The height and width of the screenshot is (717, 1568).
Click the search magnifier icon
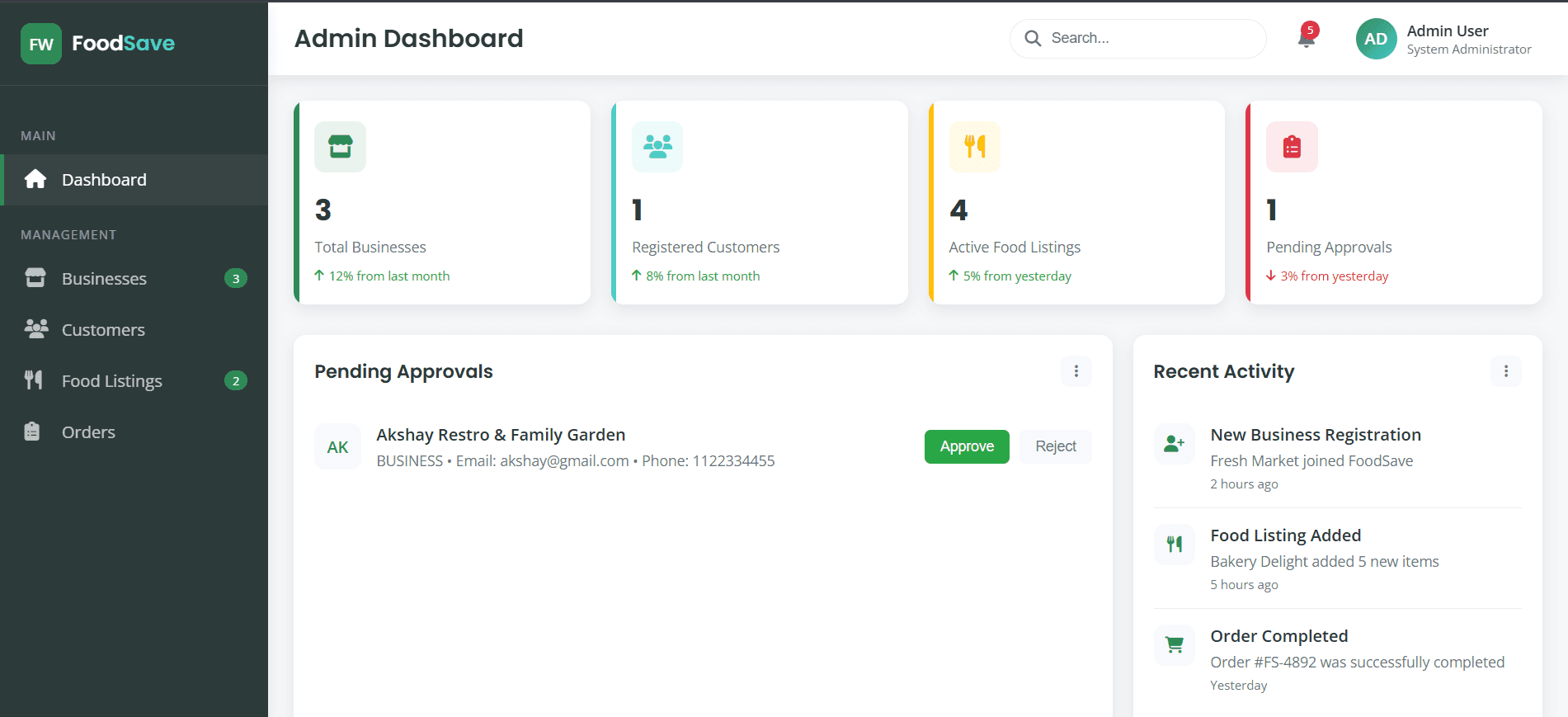tap(1033, 38)
